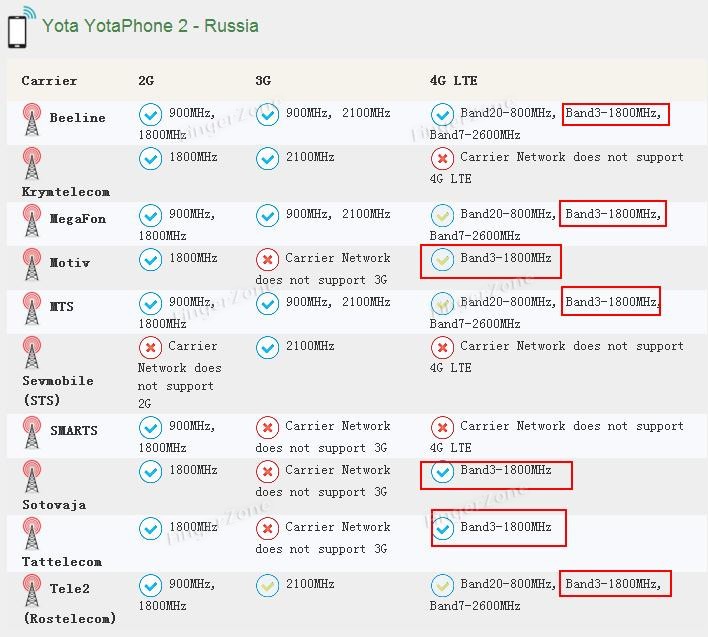Click the 3G column header
This screenshot has width=708, height=637.
(x=263, y=81)
